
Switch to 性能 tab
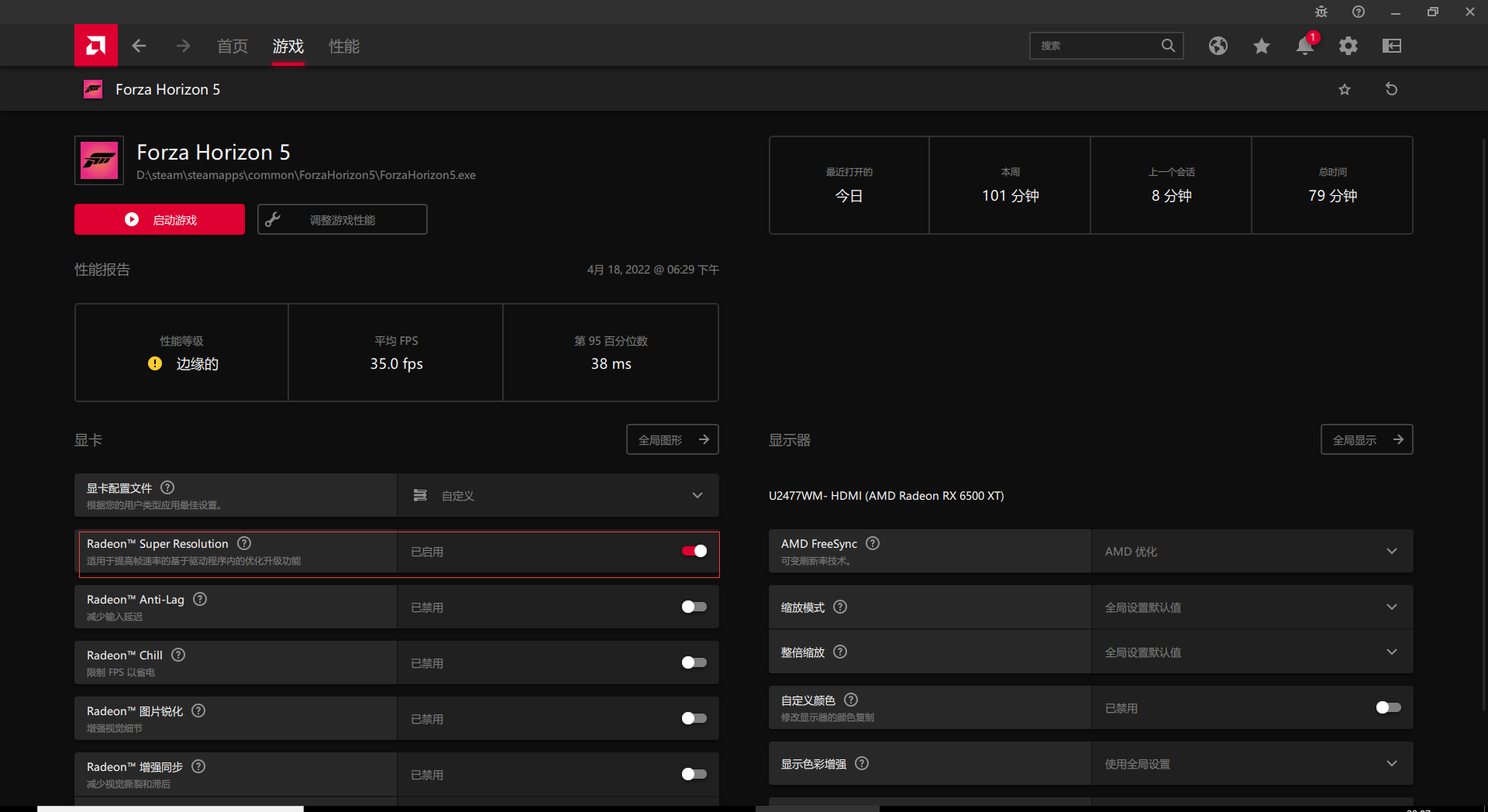(344, 46)
